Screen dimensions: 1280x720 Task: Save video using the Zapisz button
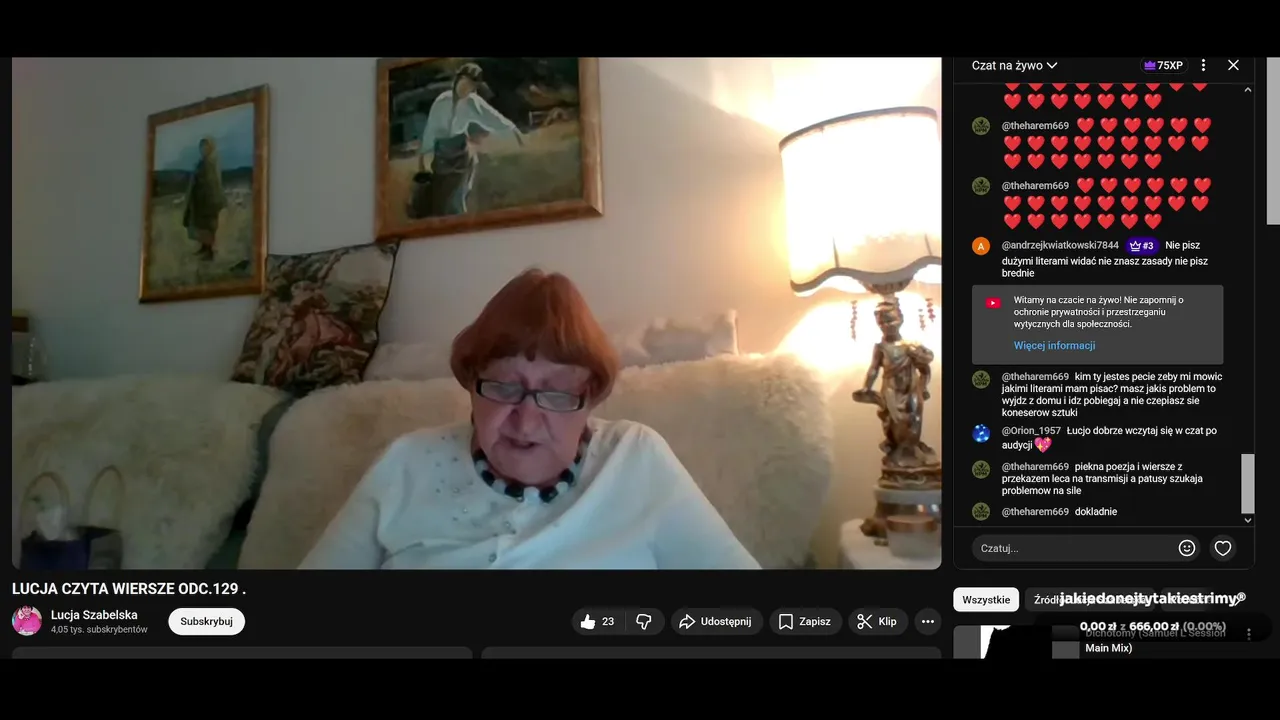[x=805, y=621]
